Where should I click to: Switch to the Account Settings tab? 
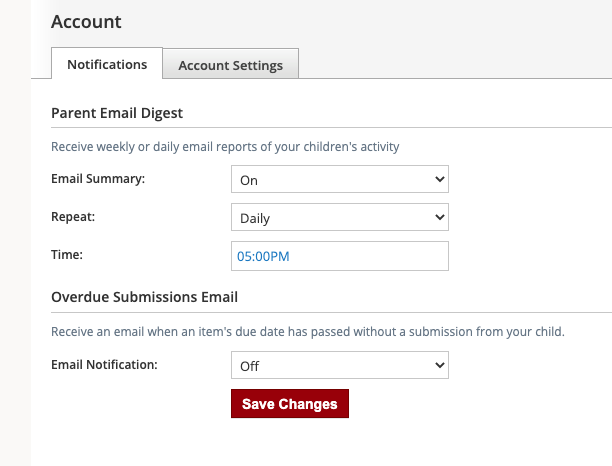coord(231,64)
